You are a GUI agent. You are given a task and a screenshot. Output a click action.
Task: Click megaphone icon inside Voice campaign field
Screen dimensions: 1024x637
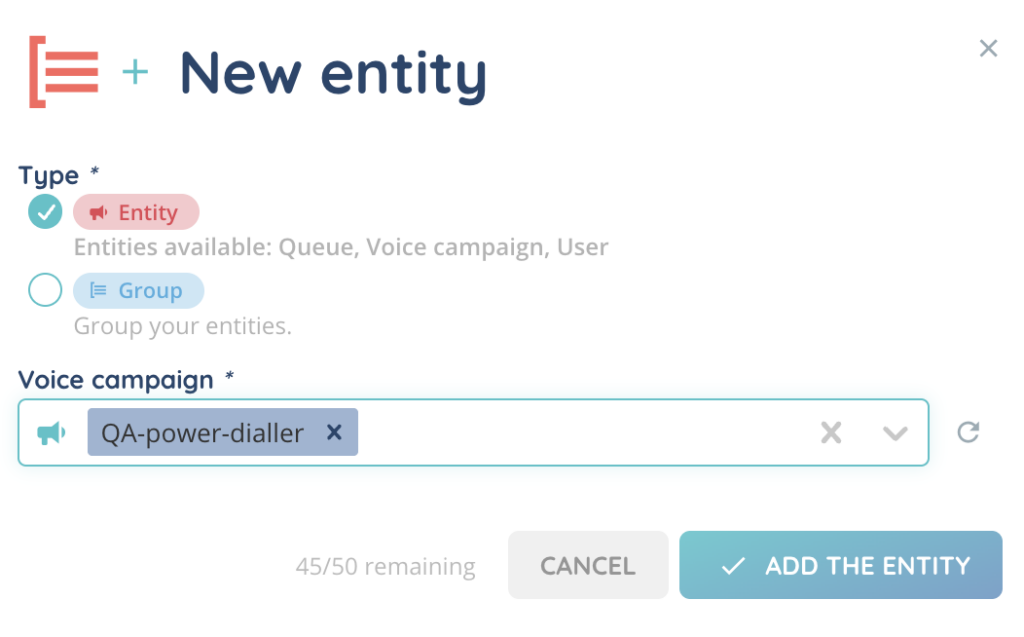click(52, 433)
